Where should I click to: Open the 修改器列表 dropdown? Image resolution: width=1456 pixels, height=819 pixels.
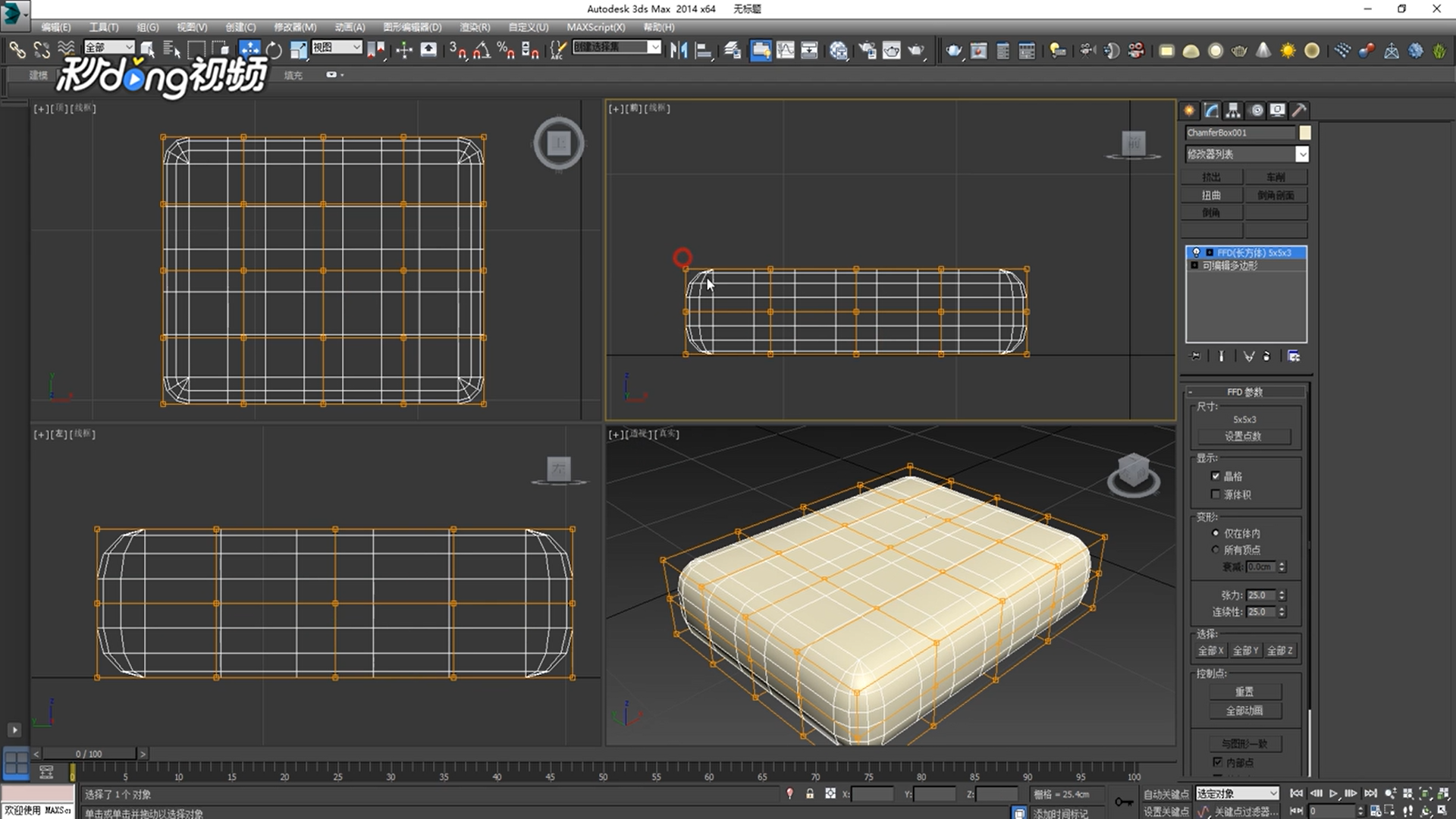[1302, 154]
